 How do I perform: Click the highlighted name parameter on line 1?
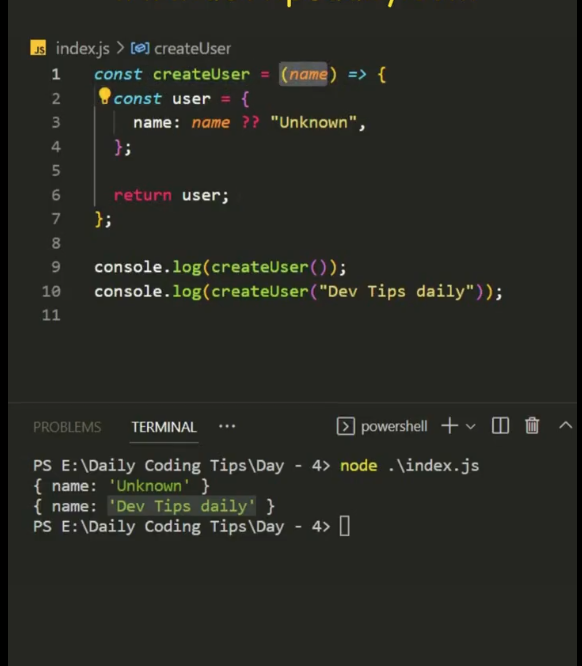click(308, 74)
